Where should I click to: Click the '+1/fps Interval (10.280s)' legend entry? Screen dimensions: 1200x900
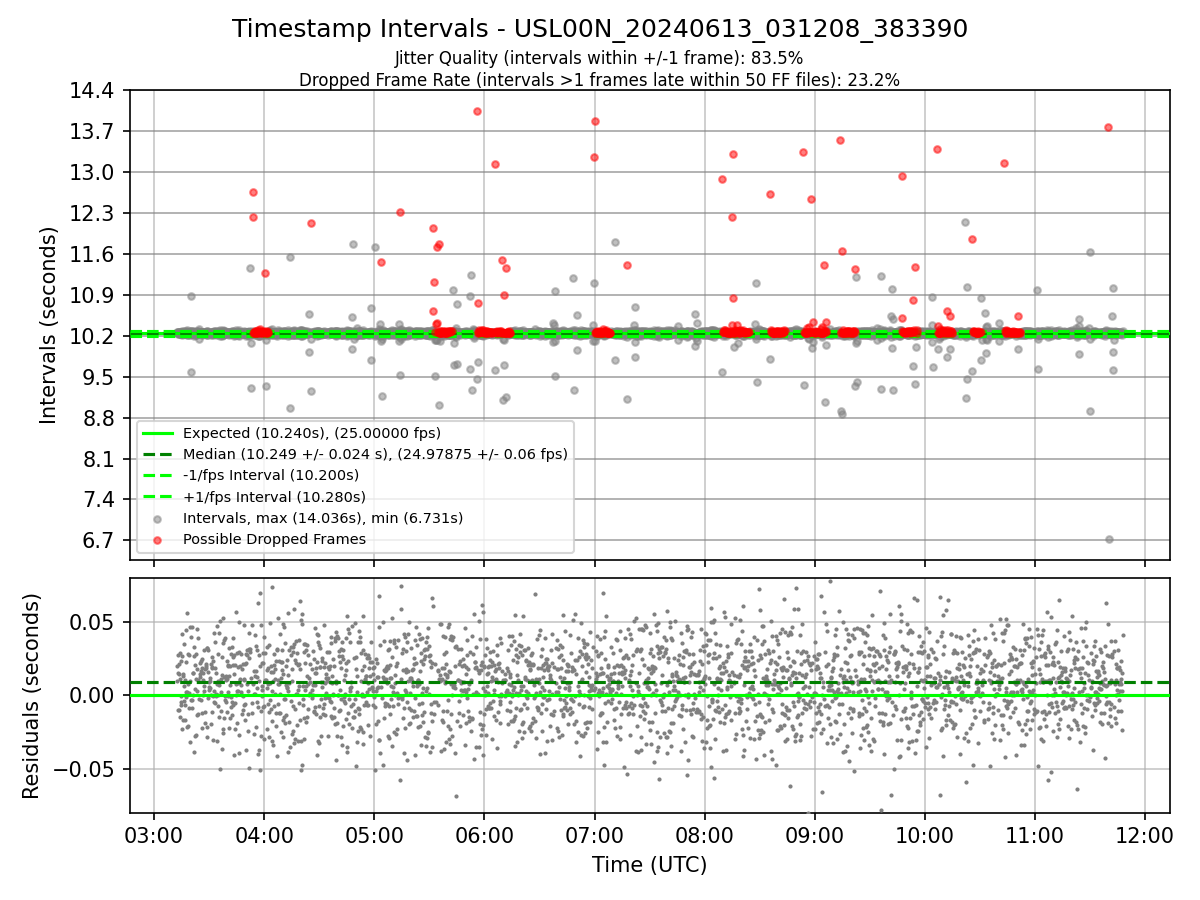coord(274,496)
